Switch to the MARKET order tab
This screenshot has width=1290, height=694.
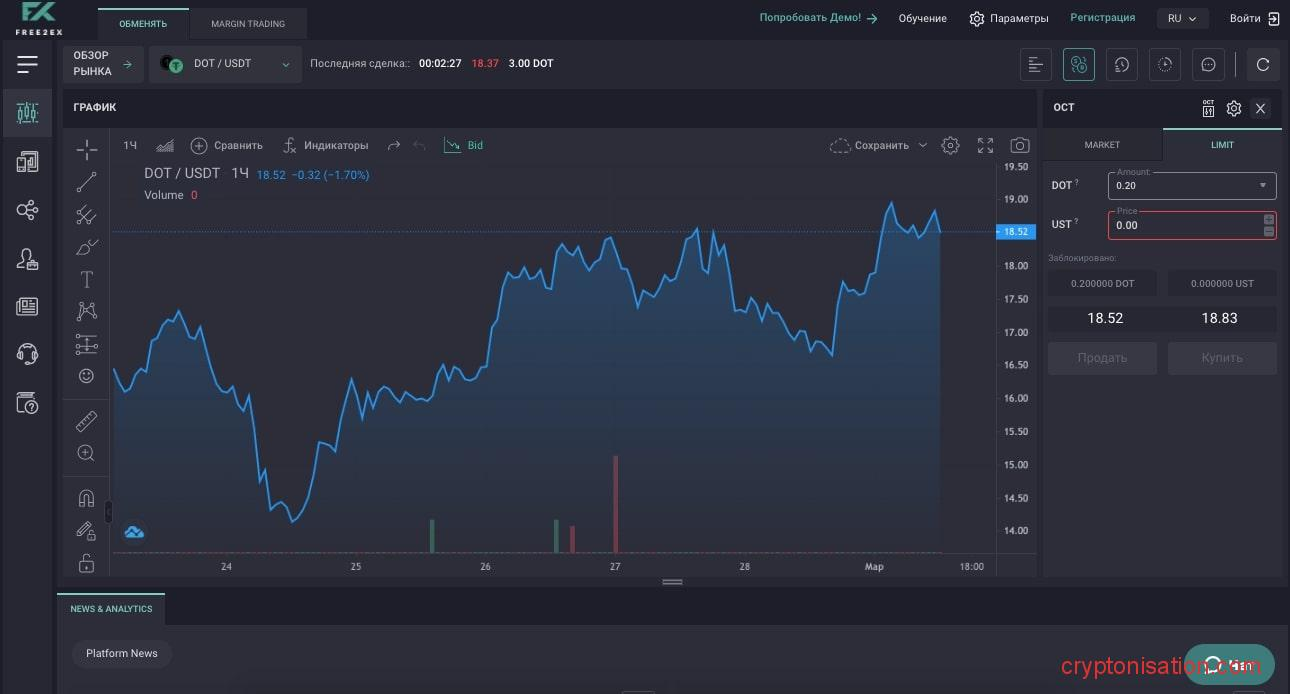[1102, 145]
